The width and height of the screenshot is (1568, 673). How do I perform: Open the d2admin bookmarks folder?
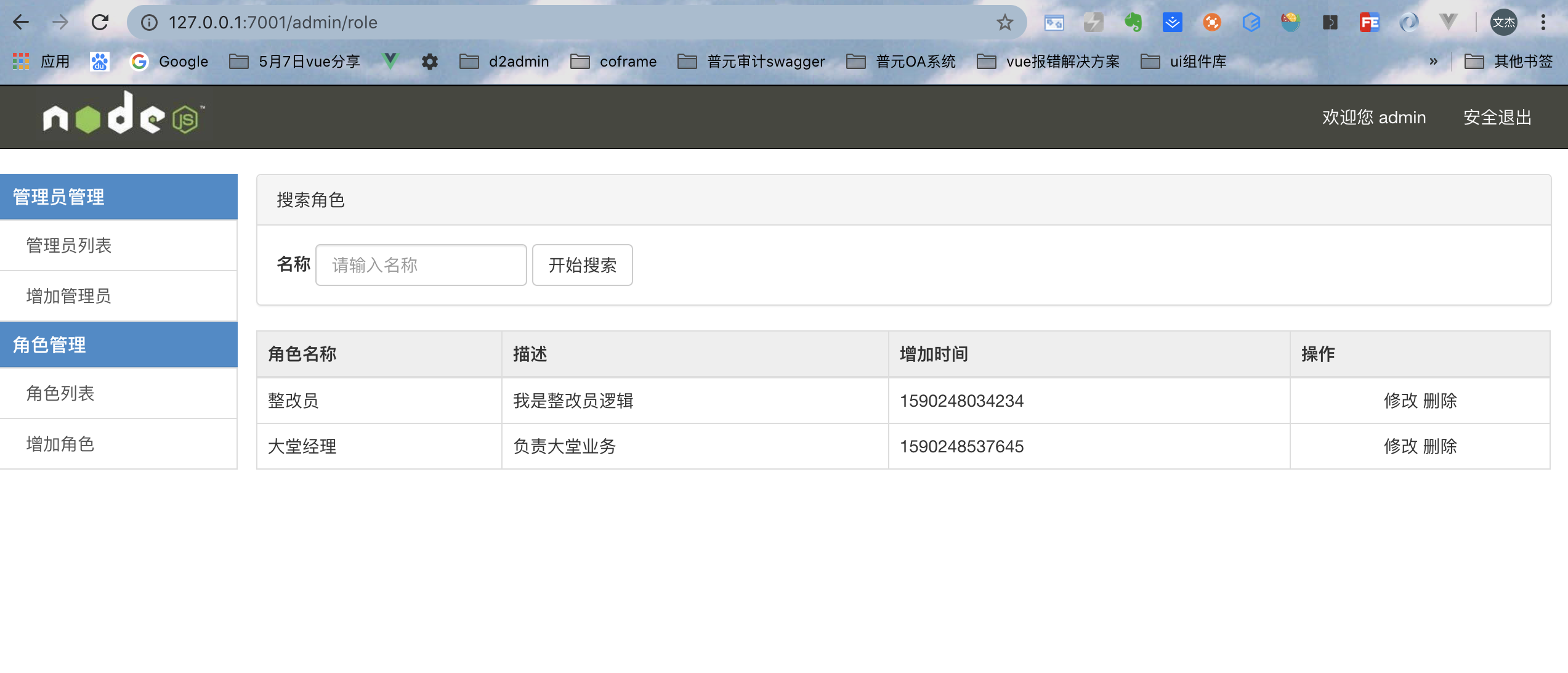505,61
